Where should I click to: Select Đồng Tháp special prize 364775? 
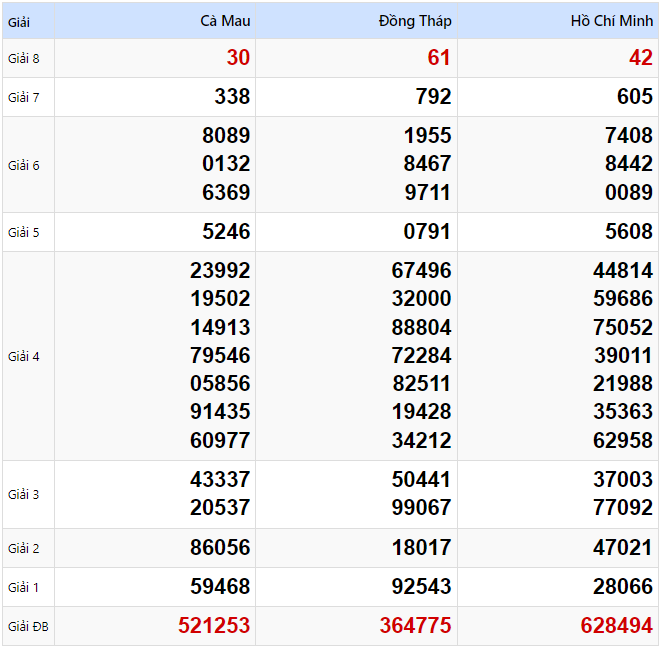coord(415,626)
